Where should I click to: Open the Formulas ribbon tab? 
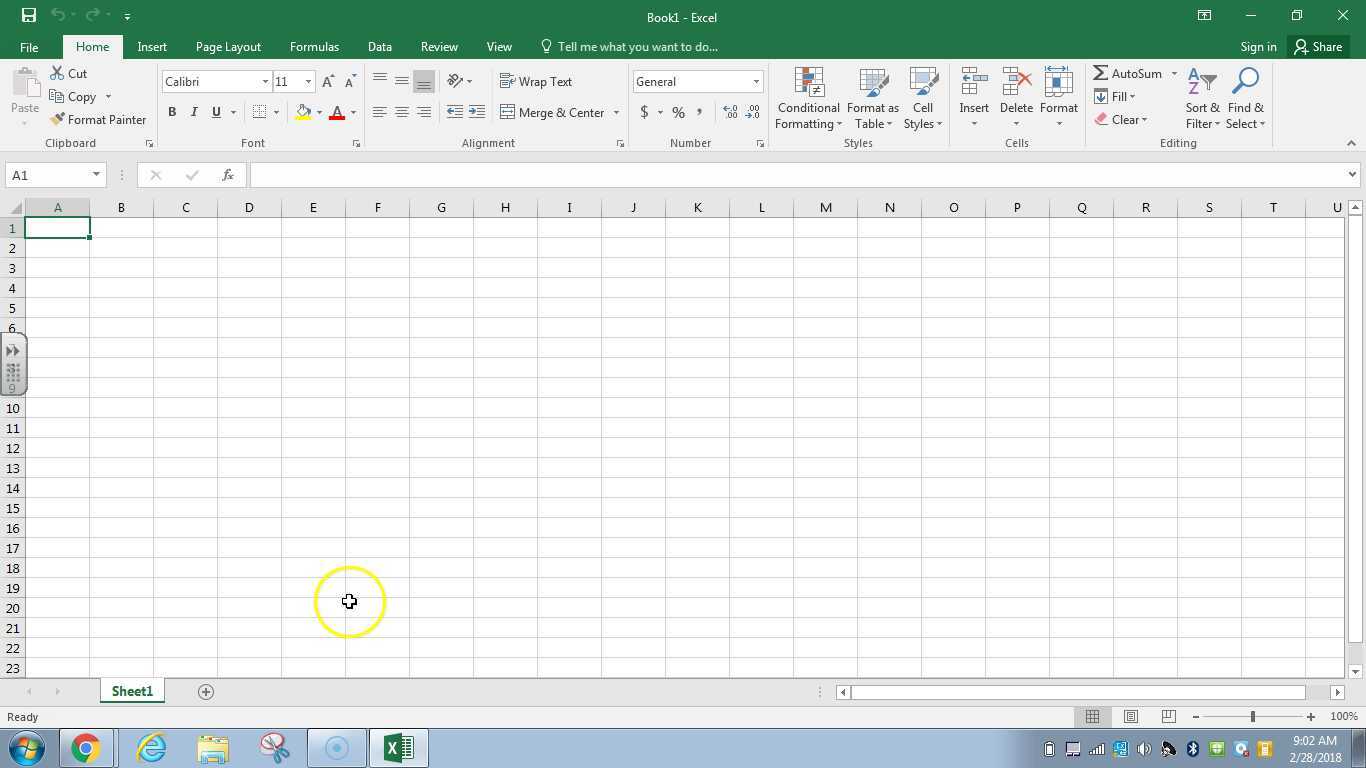tap(314, 47)
